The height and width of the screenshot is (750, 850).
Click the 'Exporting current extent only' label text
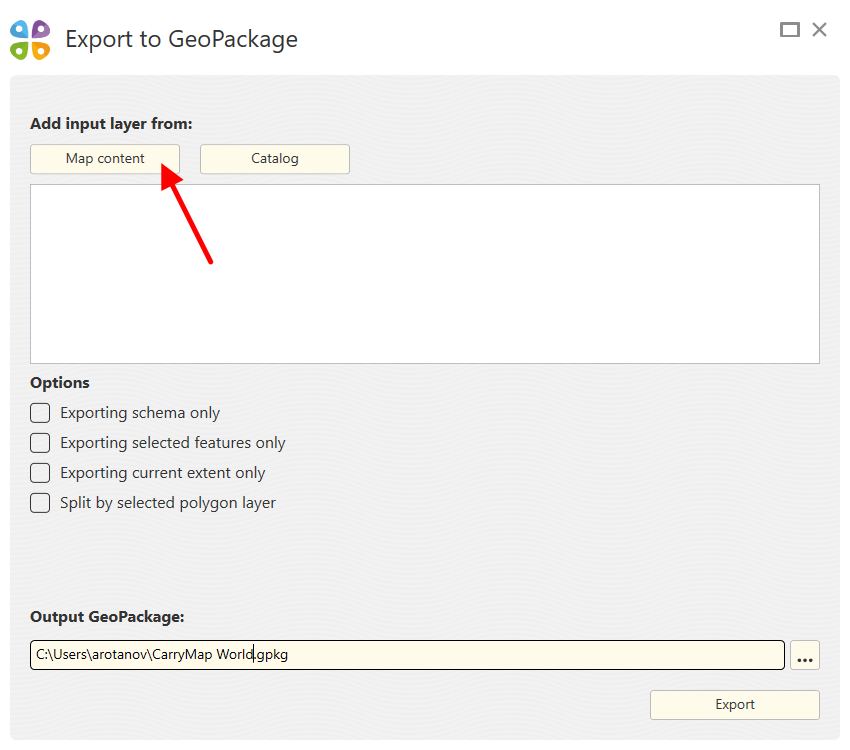(x=163, y=473)
